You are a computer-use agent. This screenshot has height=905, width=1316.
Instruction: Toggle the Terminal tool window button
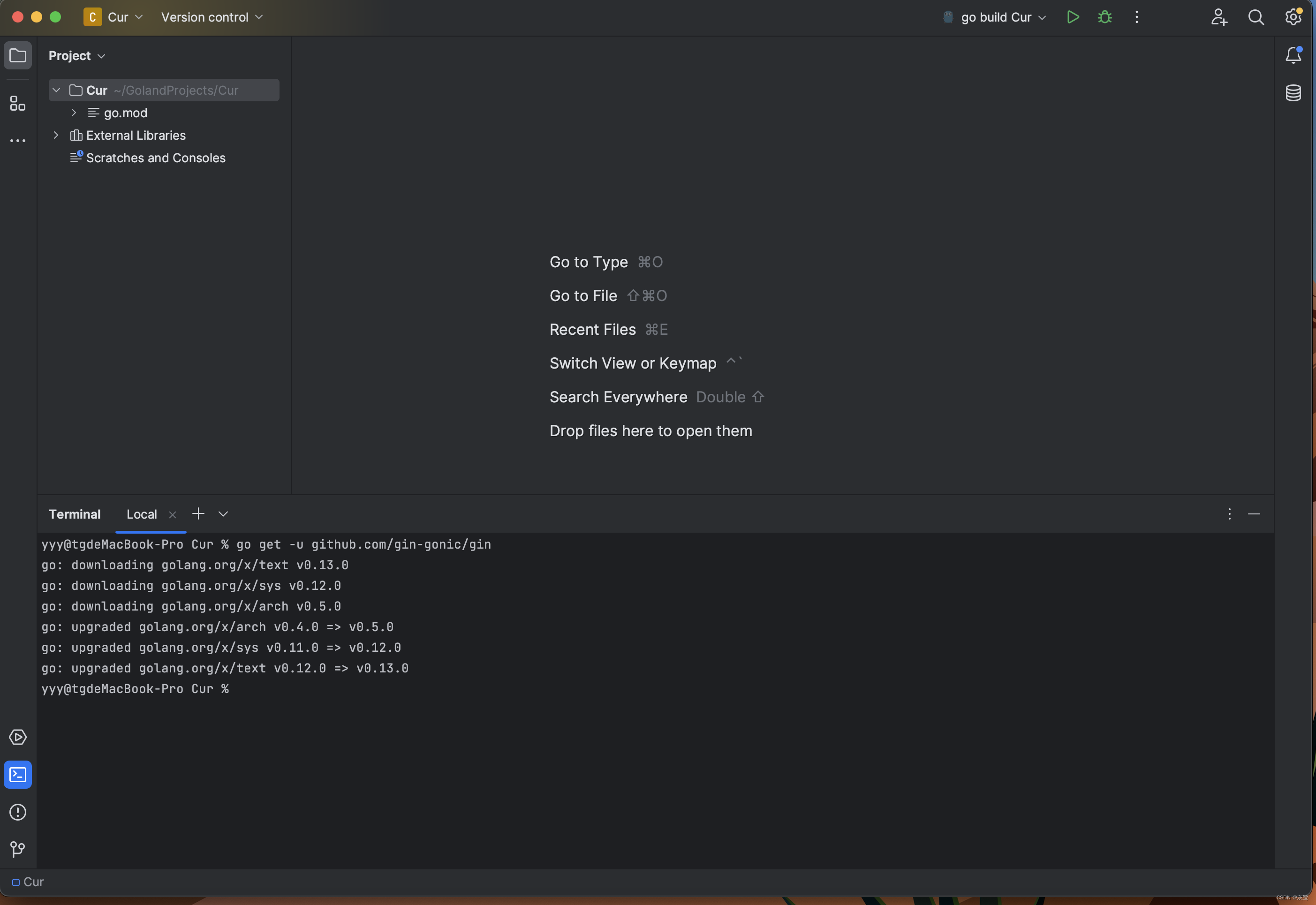pos(17,775)
